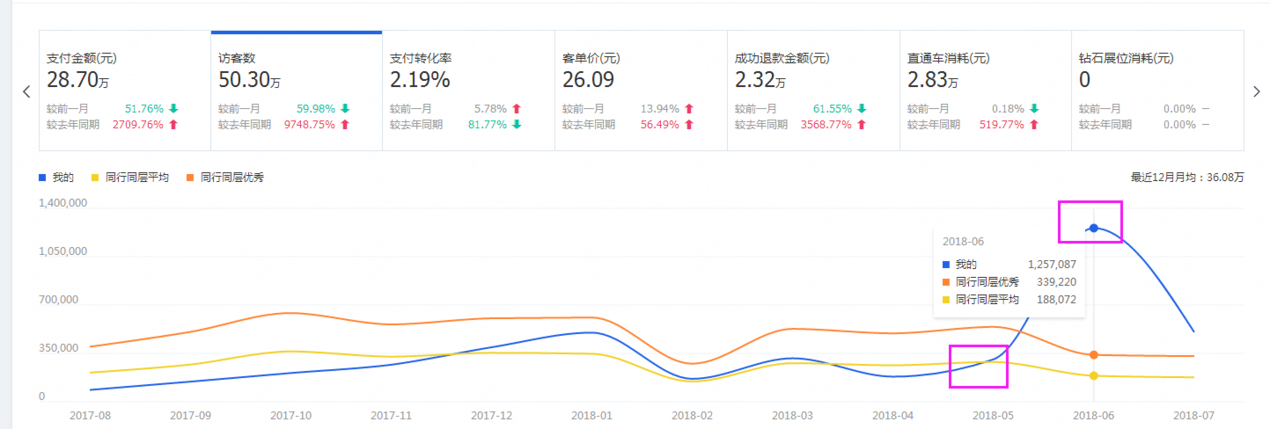The height and width of the screenshot is (429, 1270).
Task: Click the 2018-03 x-axis label
Action: pyautogui.click(x=793, y=414)
